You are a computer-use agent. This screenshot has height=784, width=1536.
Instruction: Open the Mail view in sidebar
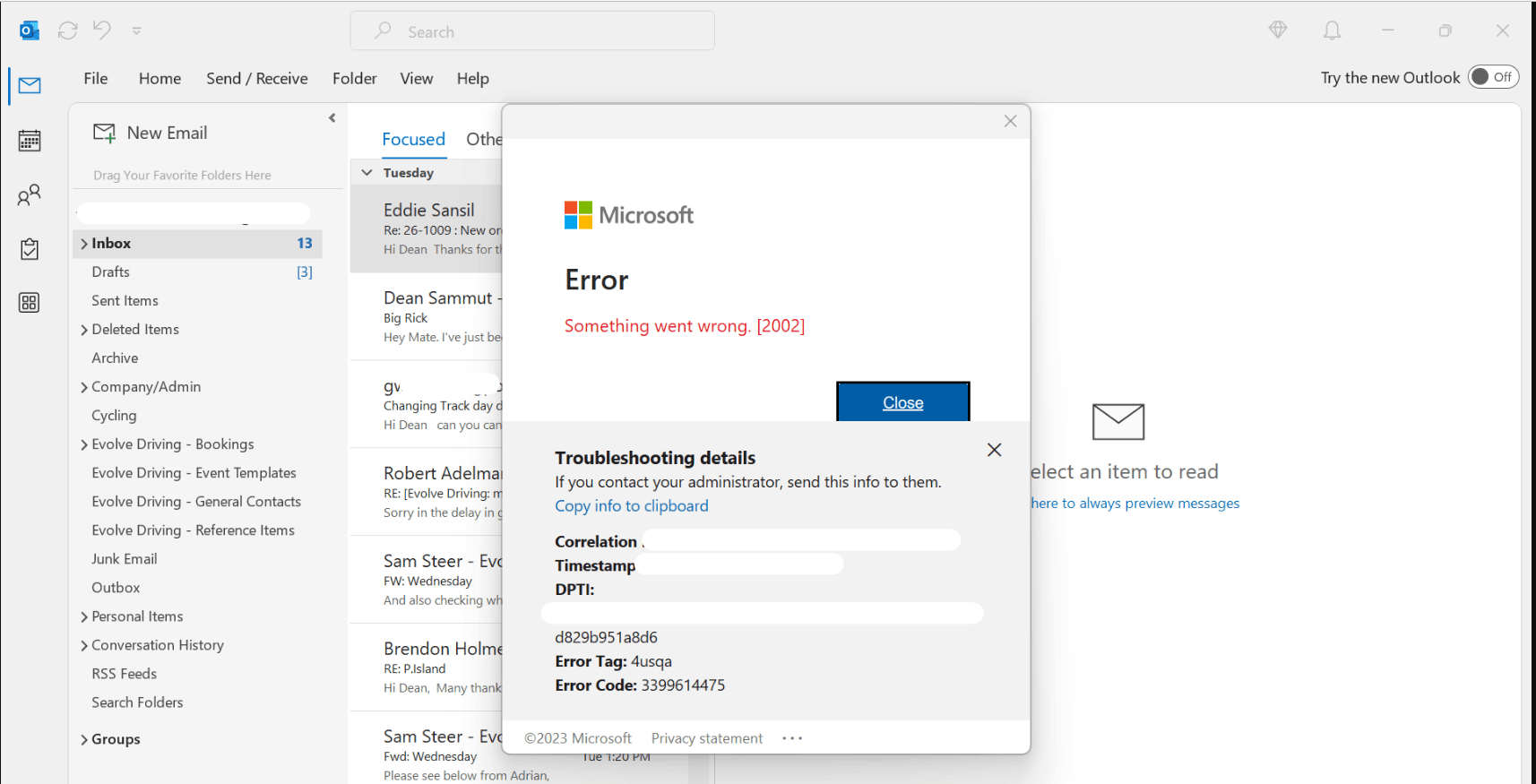tap(30, 86)
